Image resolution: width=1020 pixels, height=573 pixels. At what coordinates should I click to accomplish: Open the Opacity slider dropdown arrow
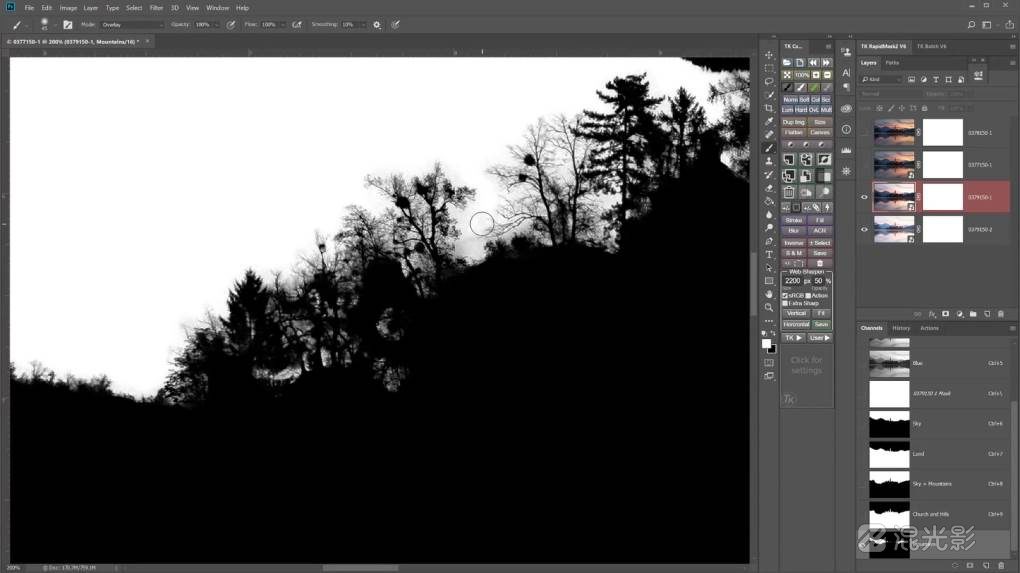(216, 25)
